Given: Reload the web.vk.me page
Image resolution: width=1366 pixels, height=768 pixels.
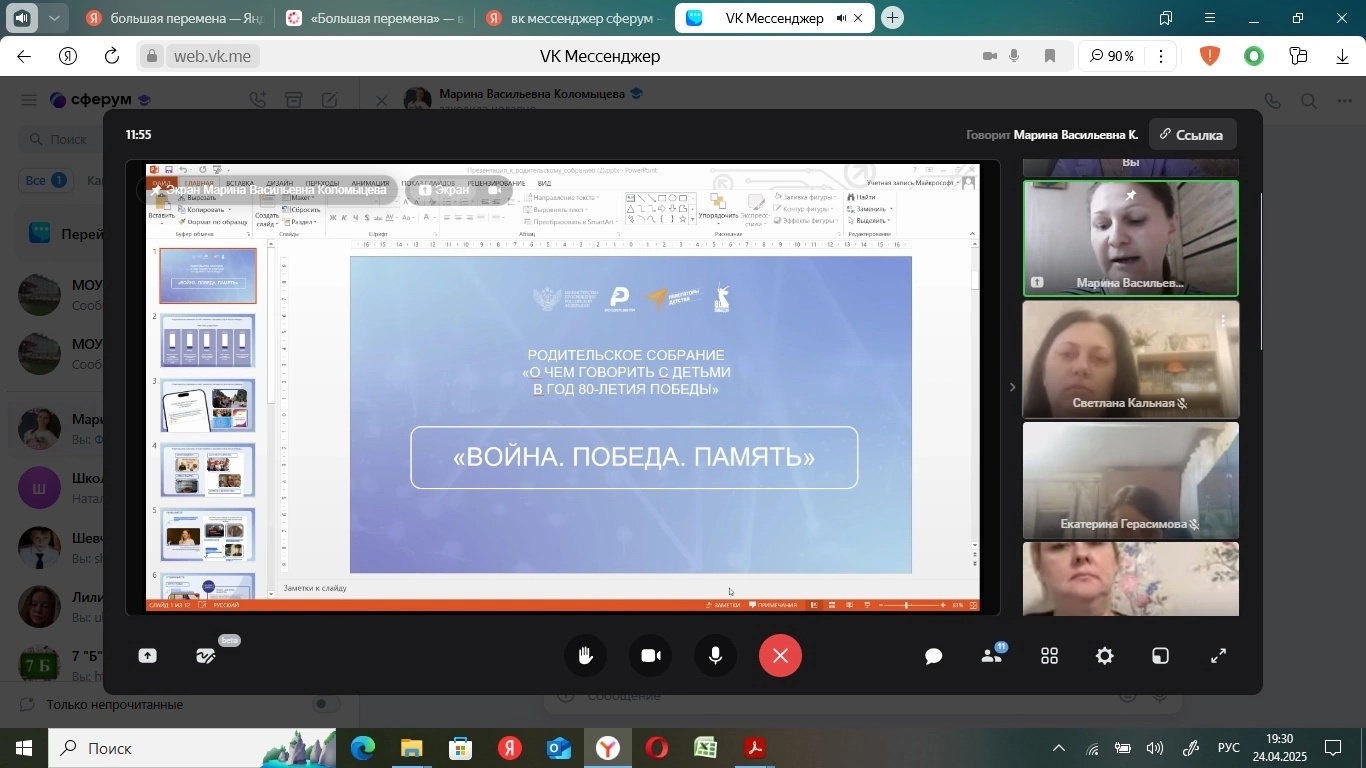Looking at the screenshot, I should 112,56.
